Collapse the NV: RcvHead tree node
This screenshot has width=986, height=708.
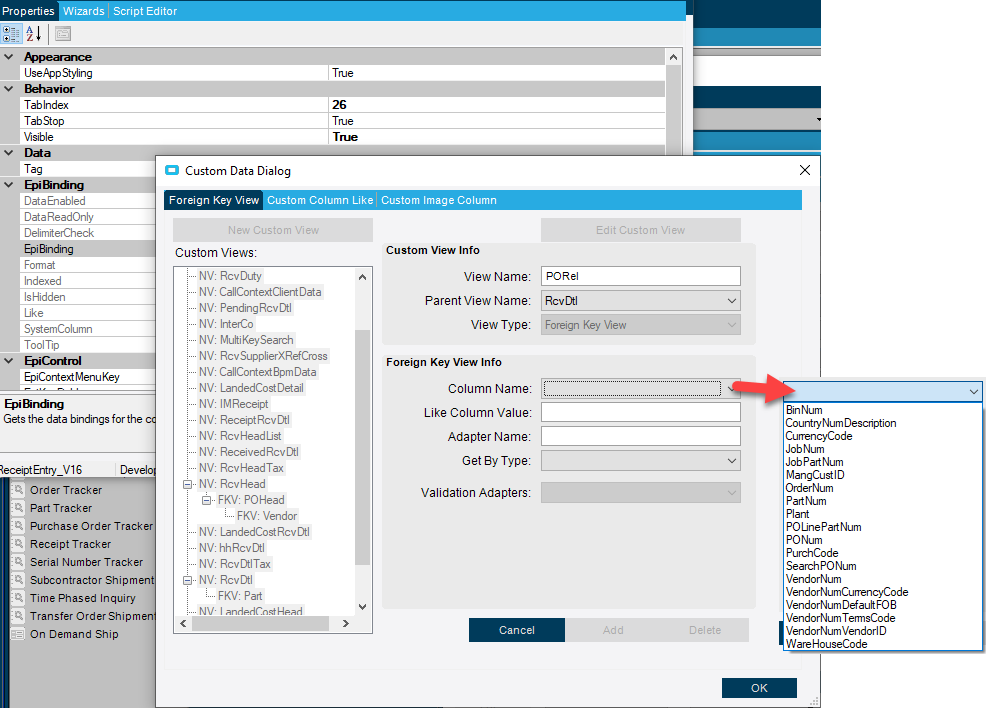point(187,484)
